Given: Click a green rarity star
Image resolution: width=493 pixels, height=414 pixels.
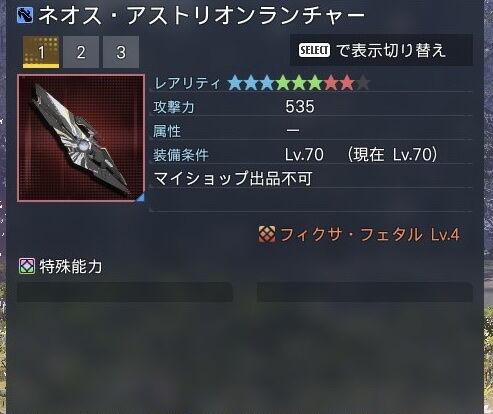Looking at the screenshot, I should click(299, 83).
